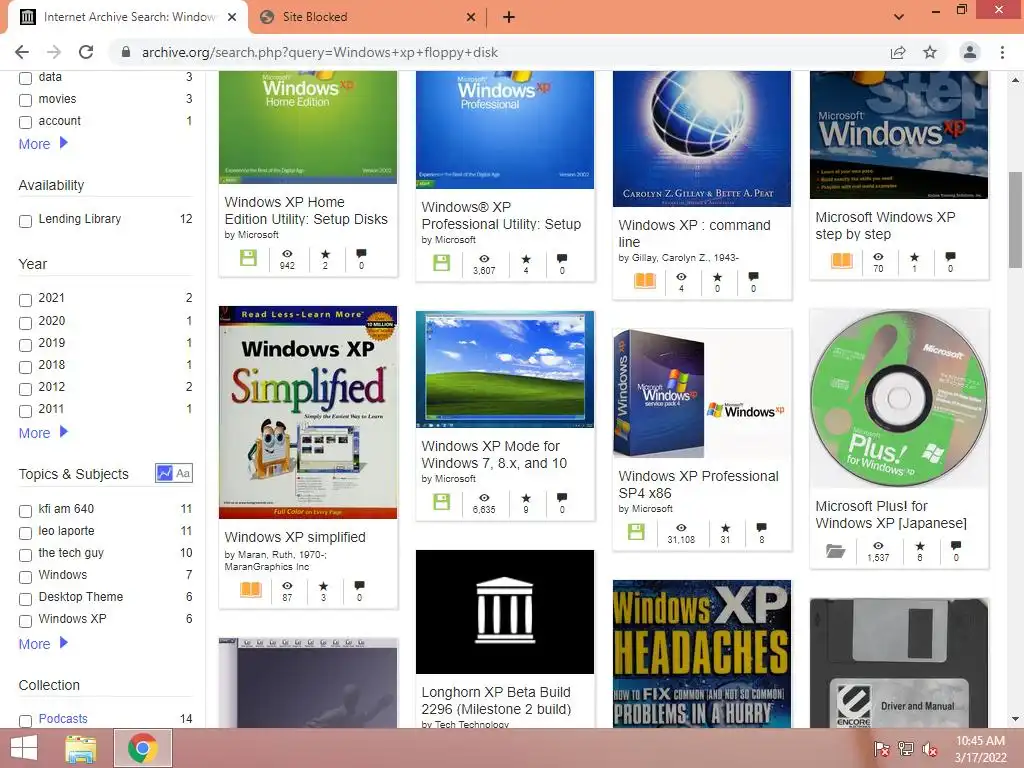Click the floppy icon under Windows XP Professional SP4 x86
The height and width of the screenshot is (768, 1024).
coord(636,532)
